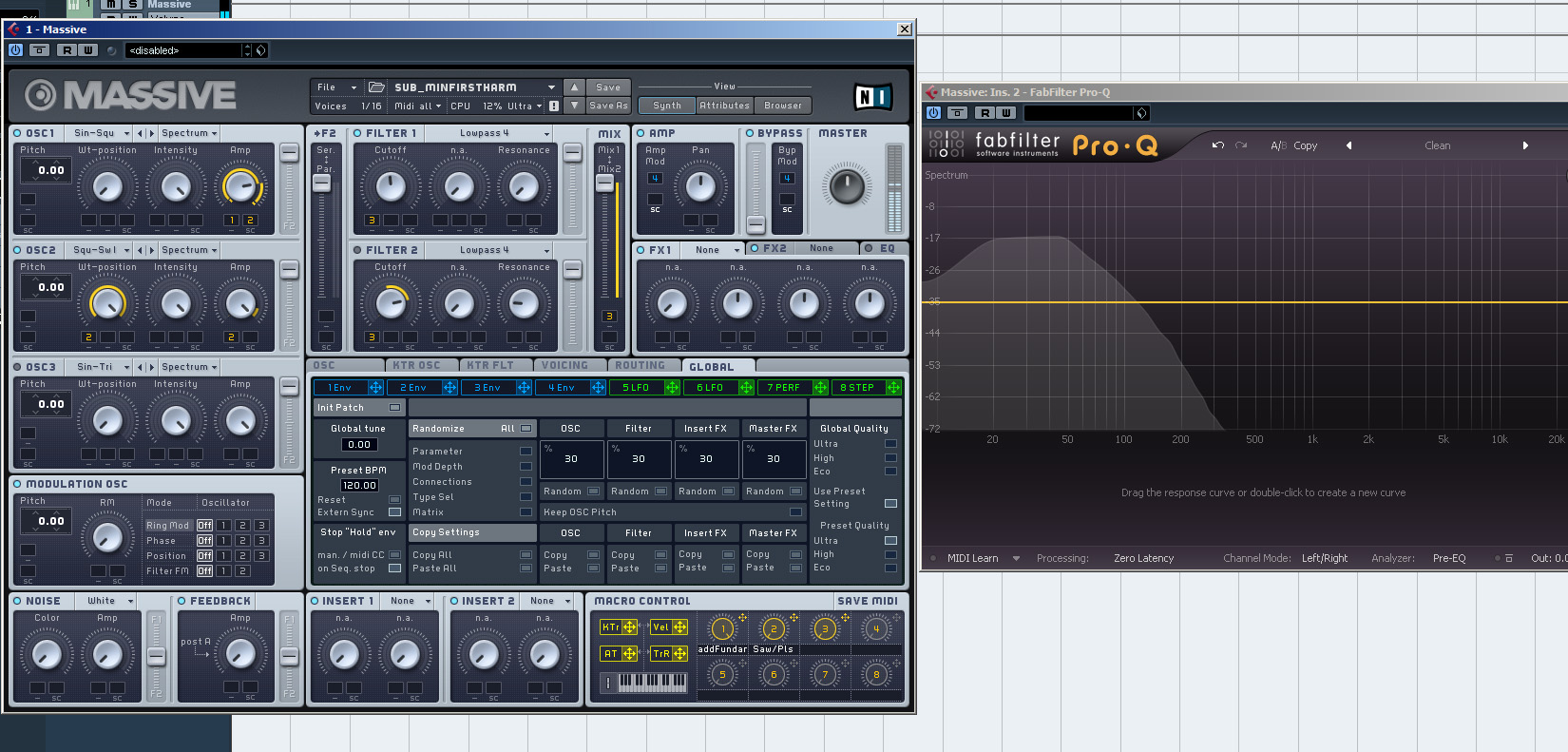Click the NI logo in Massive

click(x=871, y=96)
